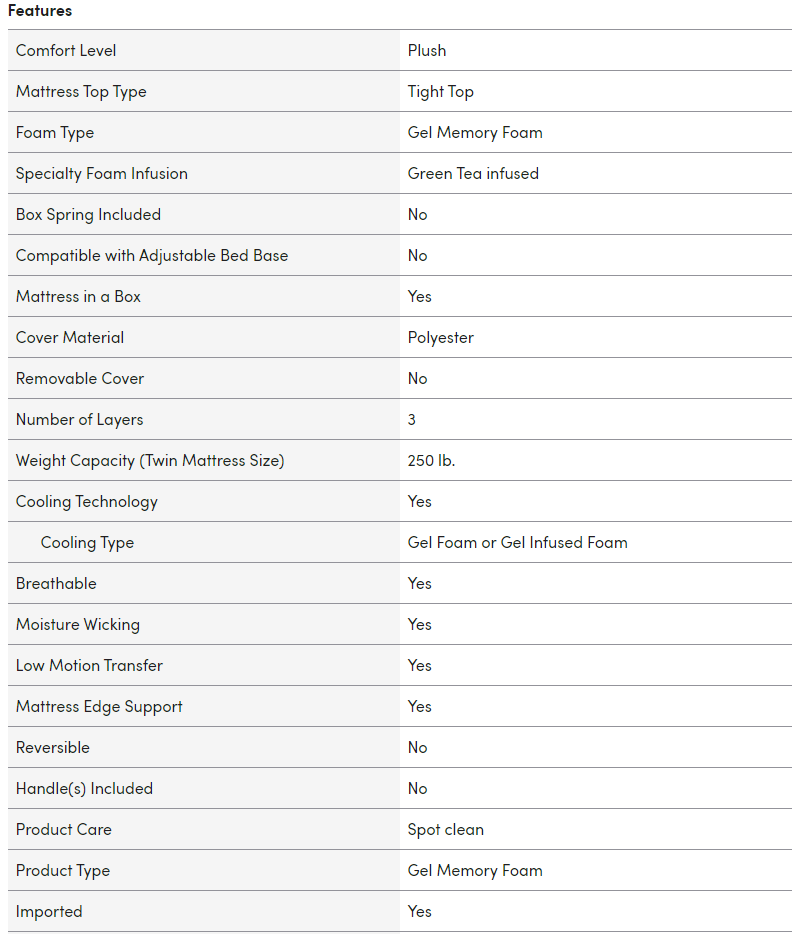The width and height of the screenshot is (796, 934).
Task: Select the Mattress Edge Support label
Action: click(x=99, y=706)
